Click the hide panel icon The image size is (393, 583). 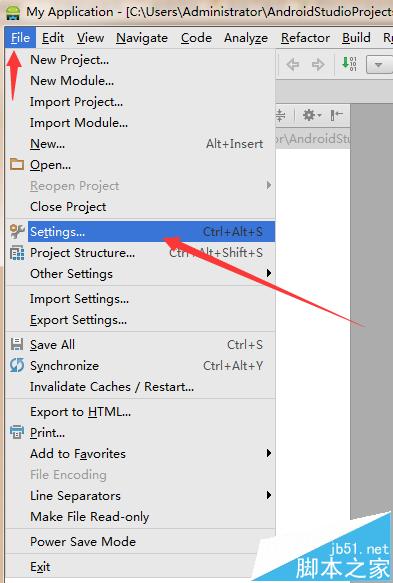pos(336,115)
